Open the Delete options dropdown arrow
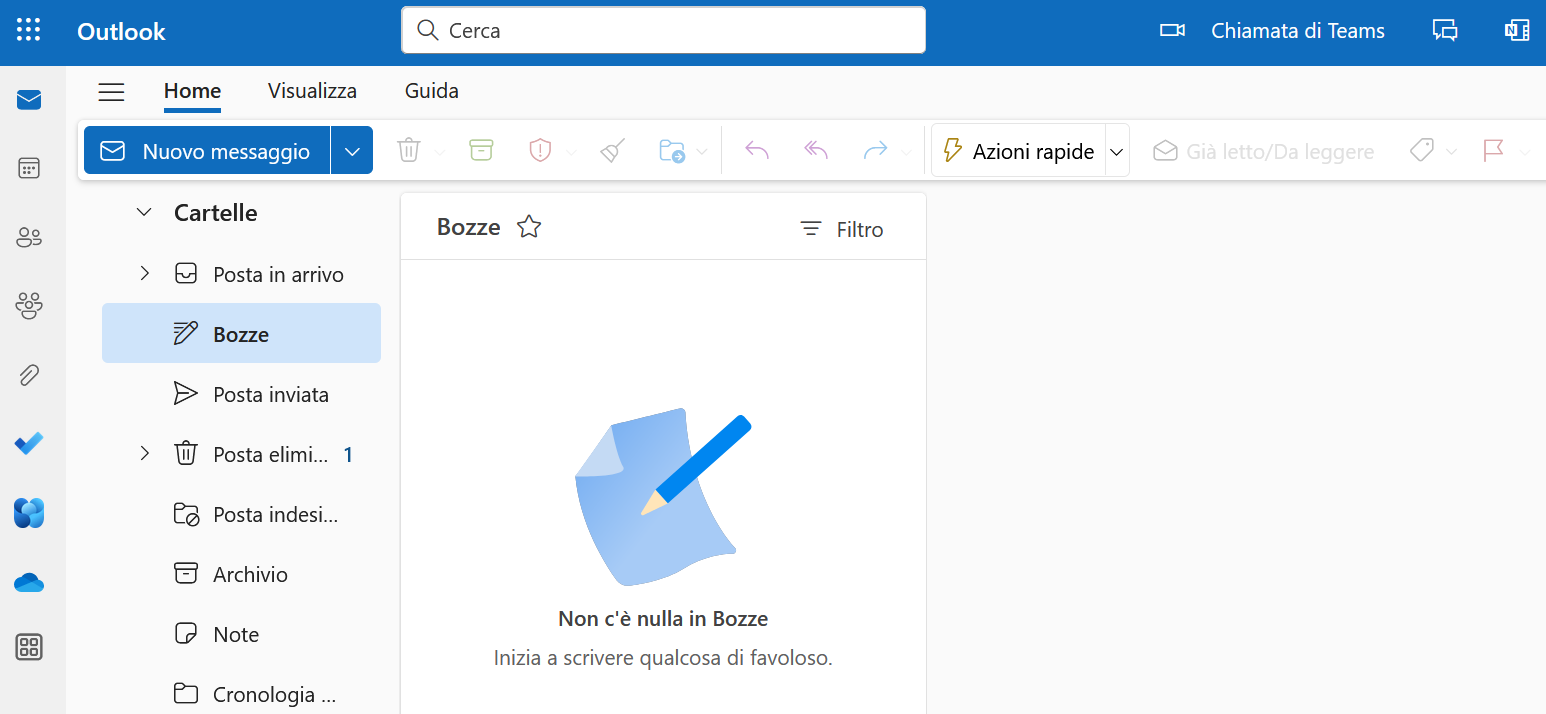The height and width of the screenshot is (714, 1546). point(440,152)
